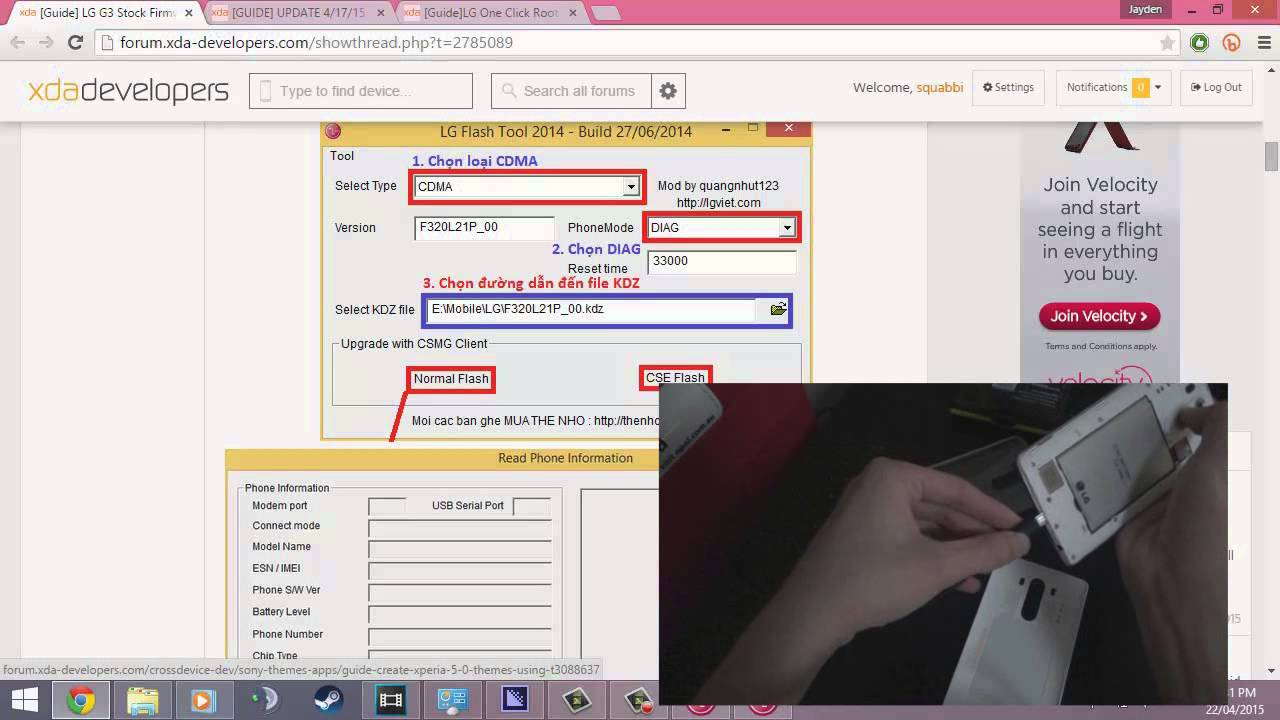Bookmark this page with the star icon
Viewport: 1280px width, 720px height.
pos(1167,43)
